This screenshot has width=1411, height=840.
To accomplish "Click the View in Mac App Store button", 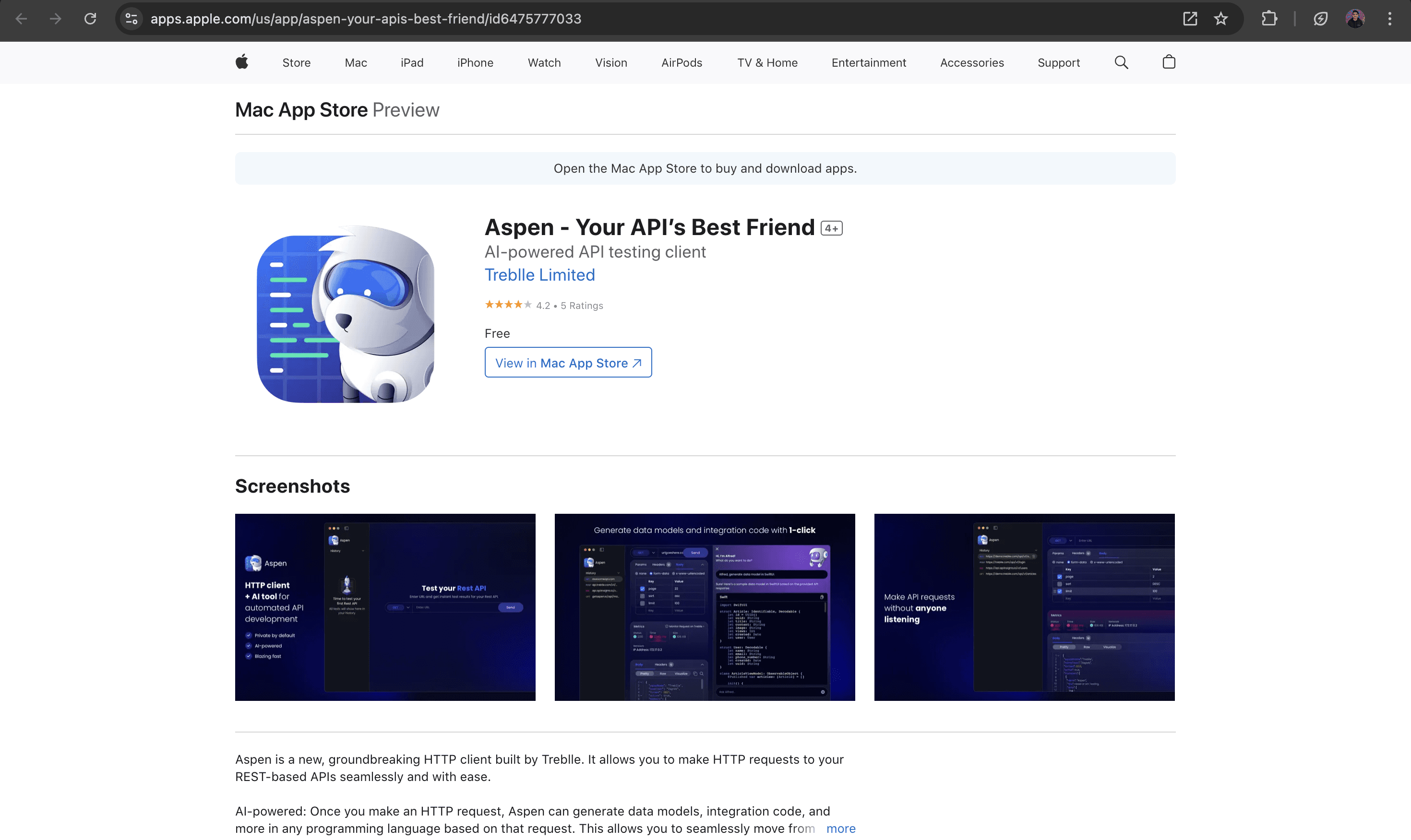I will click(x=568, y=362).
